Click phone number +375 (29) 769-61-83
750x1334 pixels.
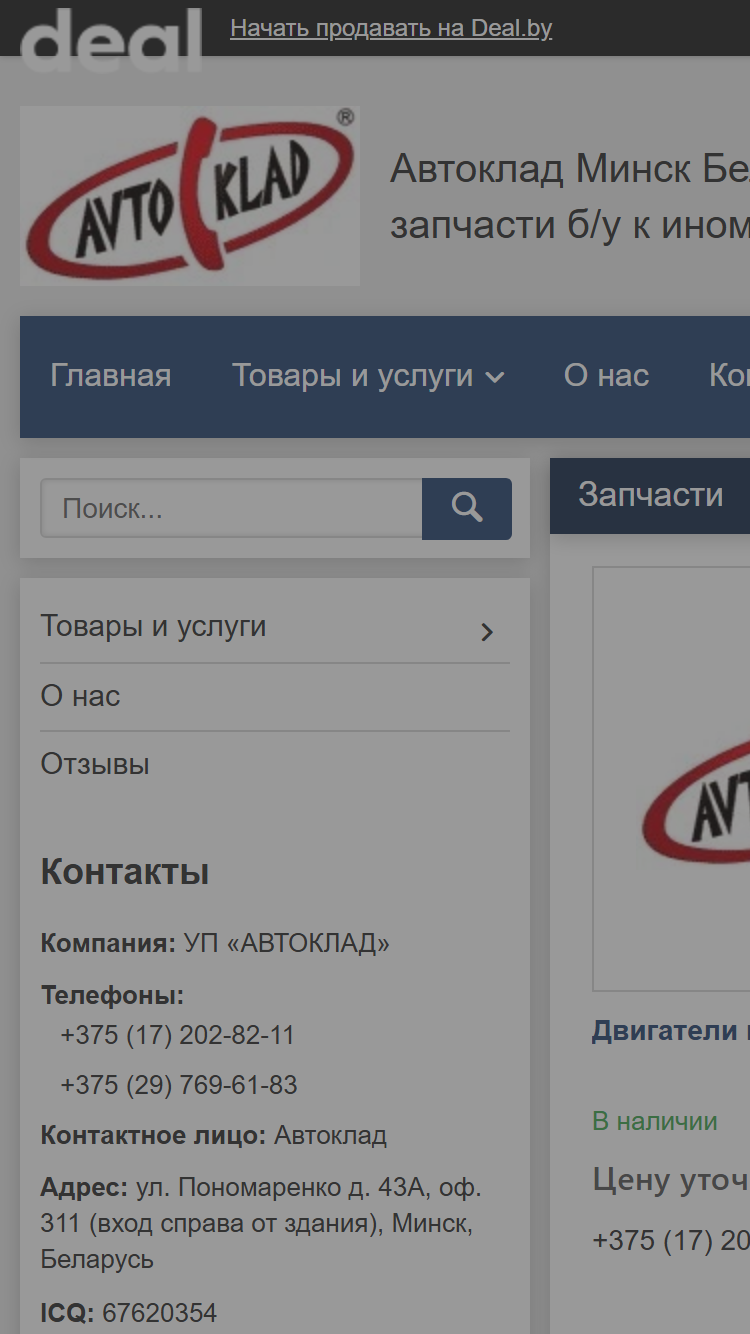click(x=179, y=1085)
